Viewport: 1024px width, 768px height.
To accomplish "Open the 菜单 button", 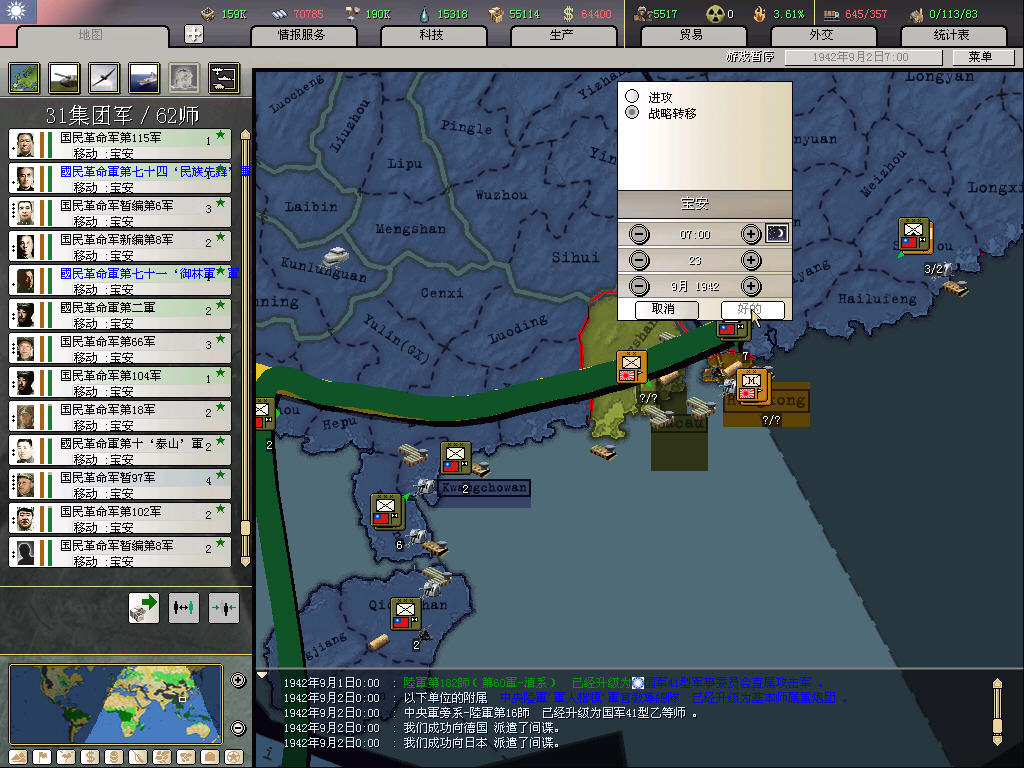I will 982,57.
